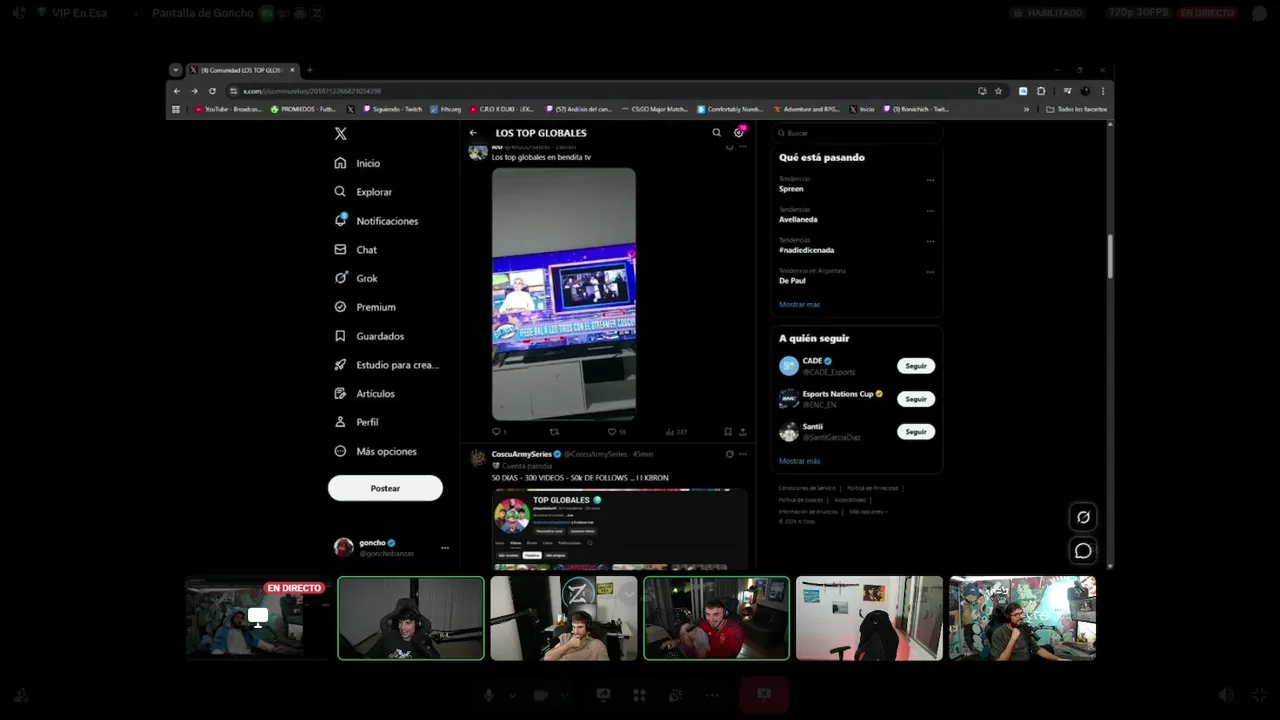The image size is (1280, 720).
Task: Select the EN DIRECTO stream tile
Action: coord(258,618)
